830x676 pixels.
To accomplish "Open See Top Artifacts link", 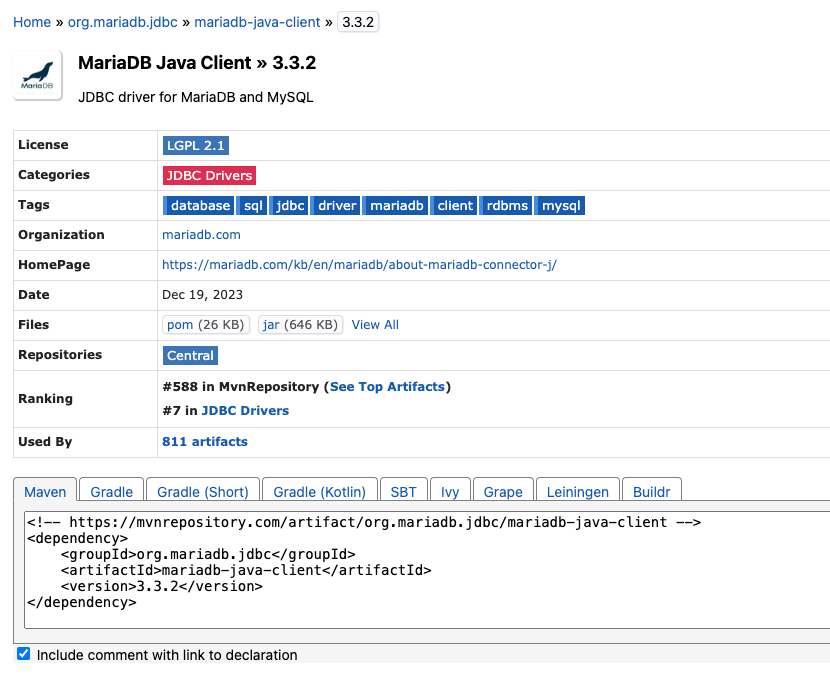I will tap(387, 387).
